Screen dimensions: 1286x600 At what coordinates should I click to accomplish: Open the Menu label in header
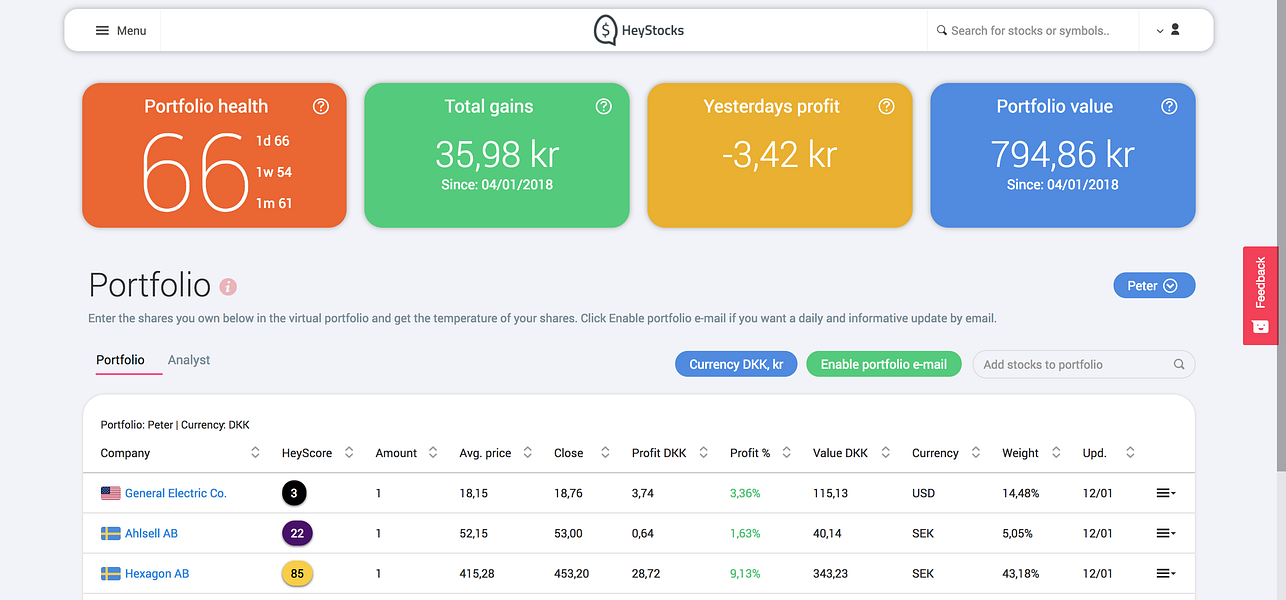coord(132,31)
